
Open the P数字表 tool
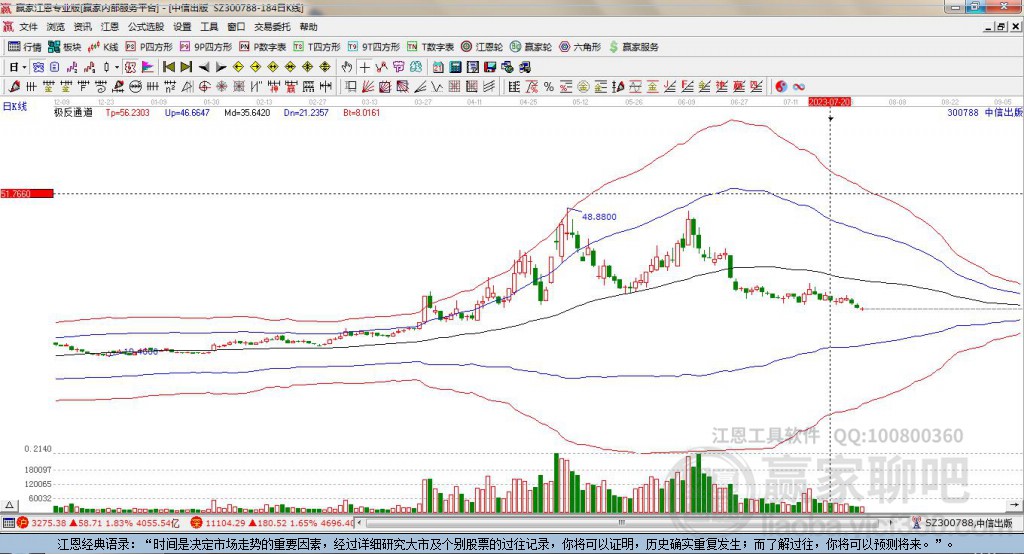pos(263,46)
